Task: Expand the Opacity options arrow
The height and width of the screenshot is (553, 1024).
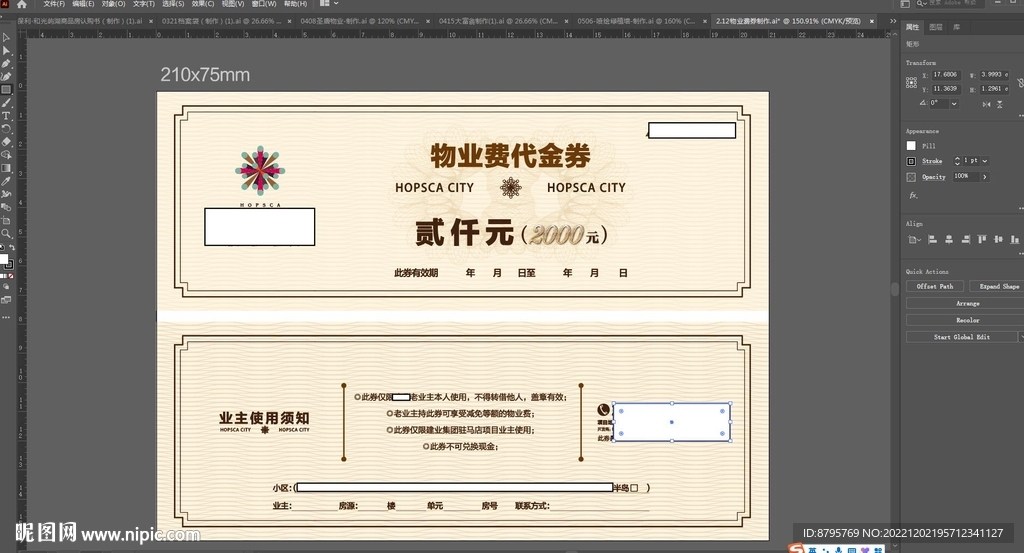Action: pos(985,177)
